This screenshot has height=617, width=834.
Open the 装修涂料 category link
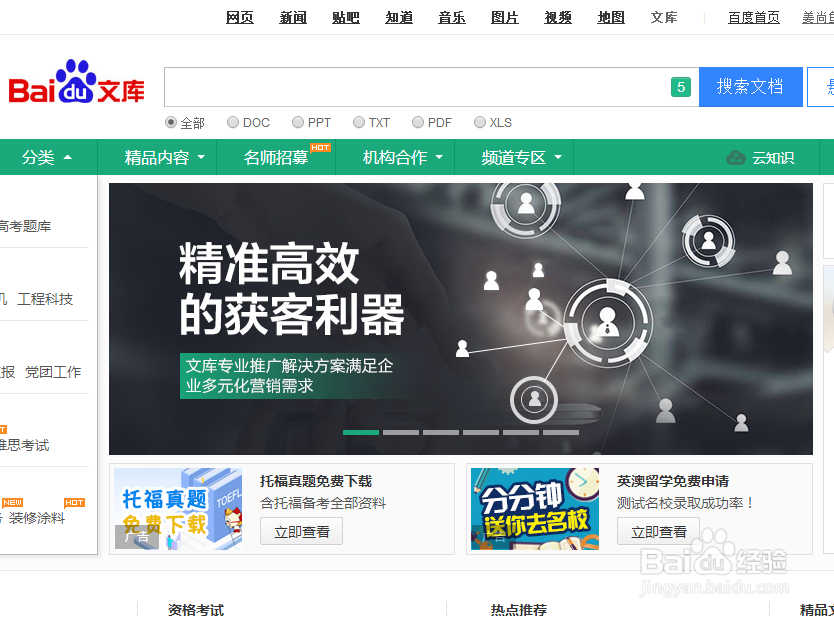37,518
